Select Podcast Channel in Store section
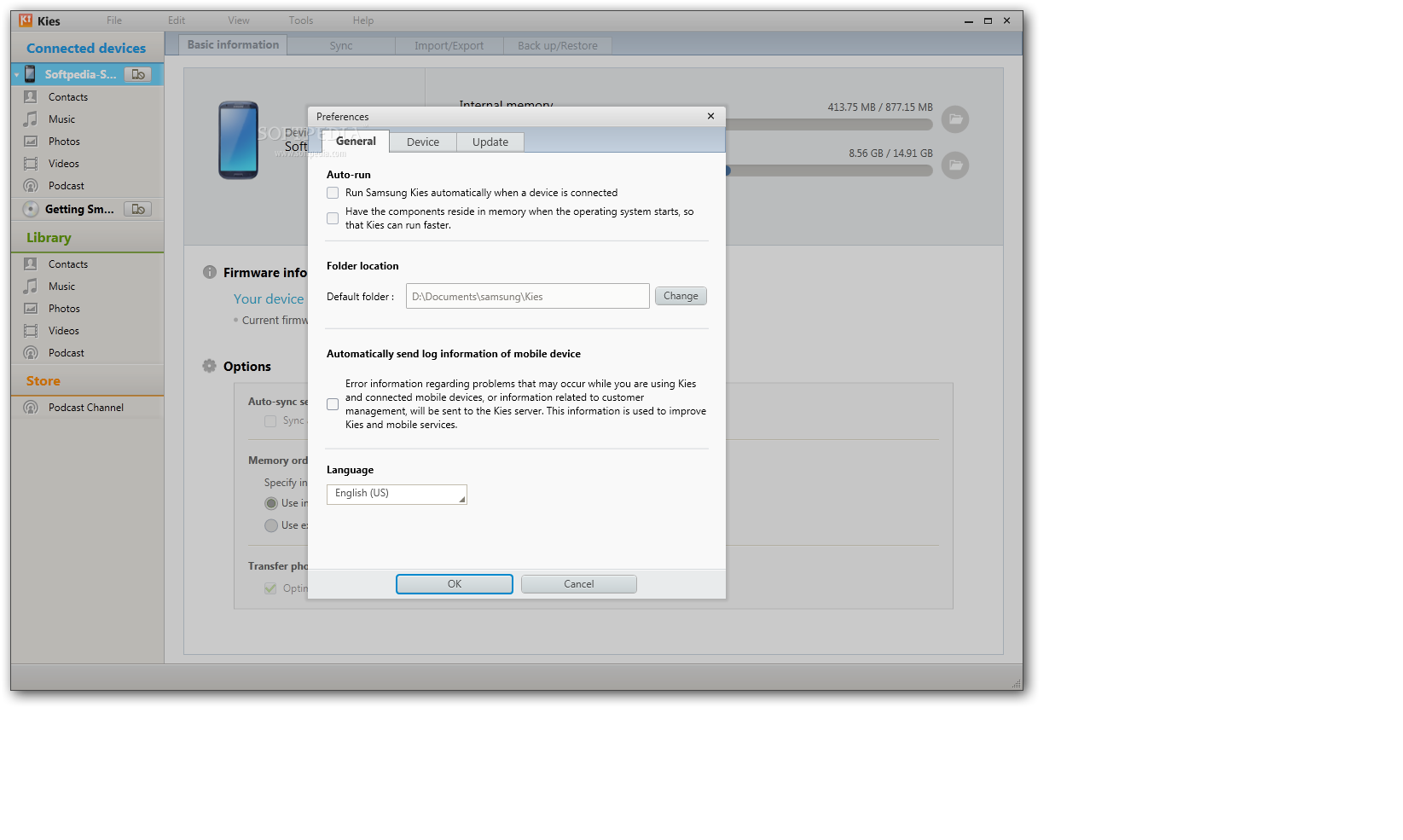 87,408
